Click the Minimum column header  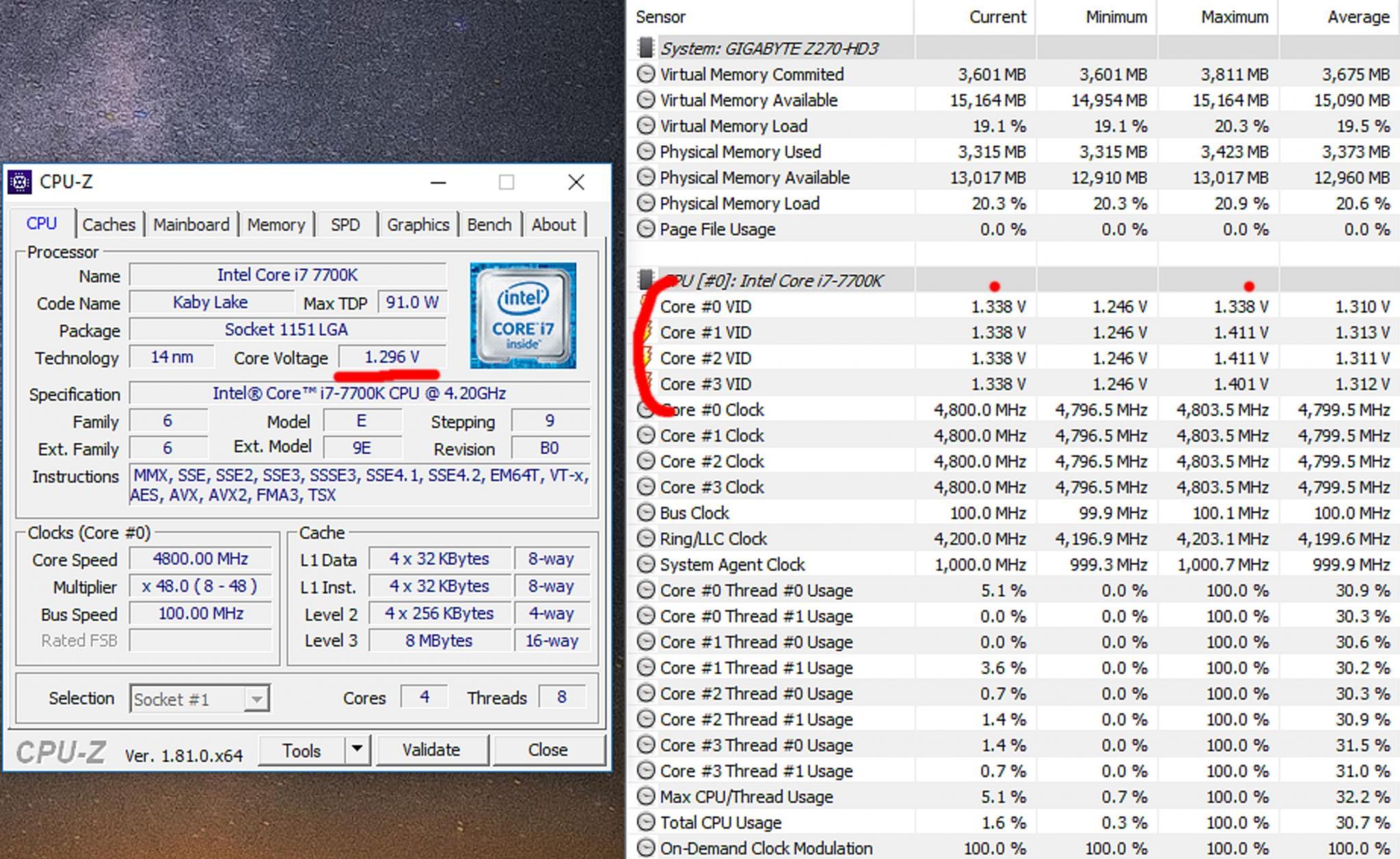pyautogui.click(x=1096, y=17)
